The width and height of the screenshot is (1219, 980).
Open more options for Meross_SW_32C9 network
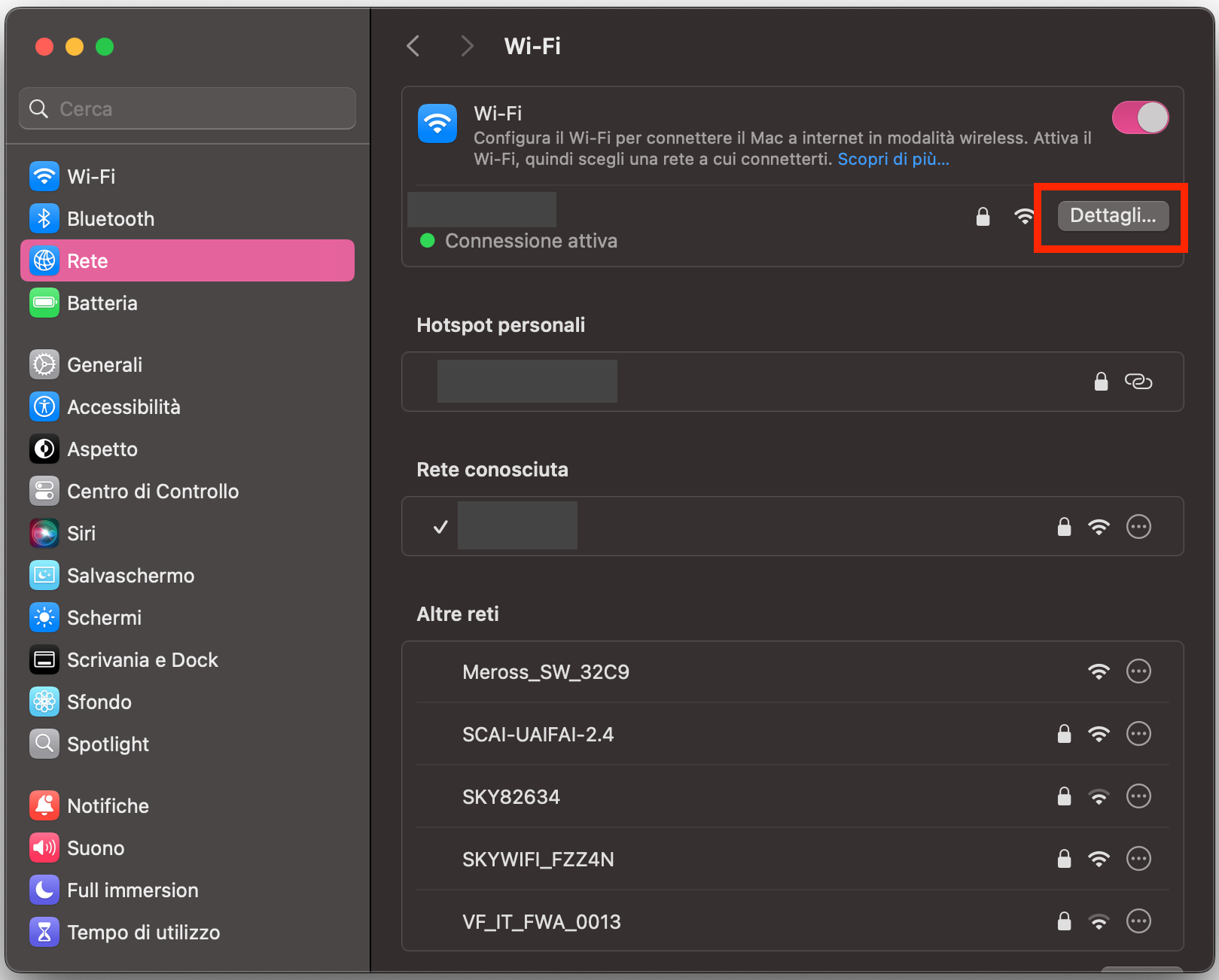(x=1138, y=671)
